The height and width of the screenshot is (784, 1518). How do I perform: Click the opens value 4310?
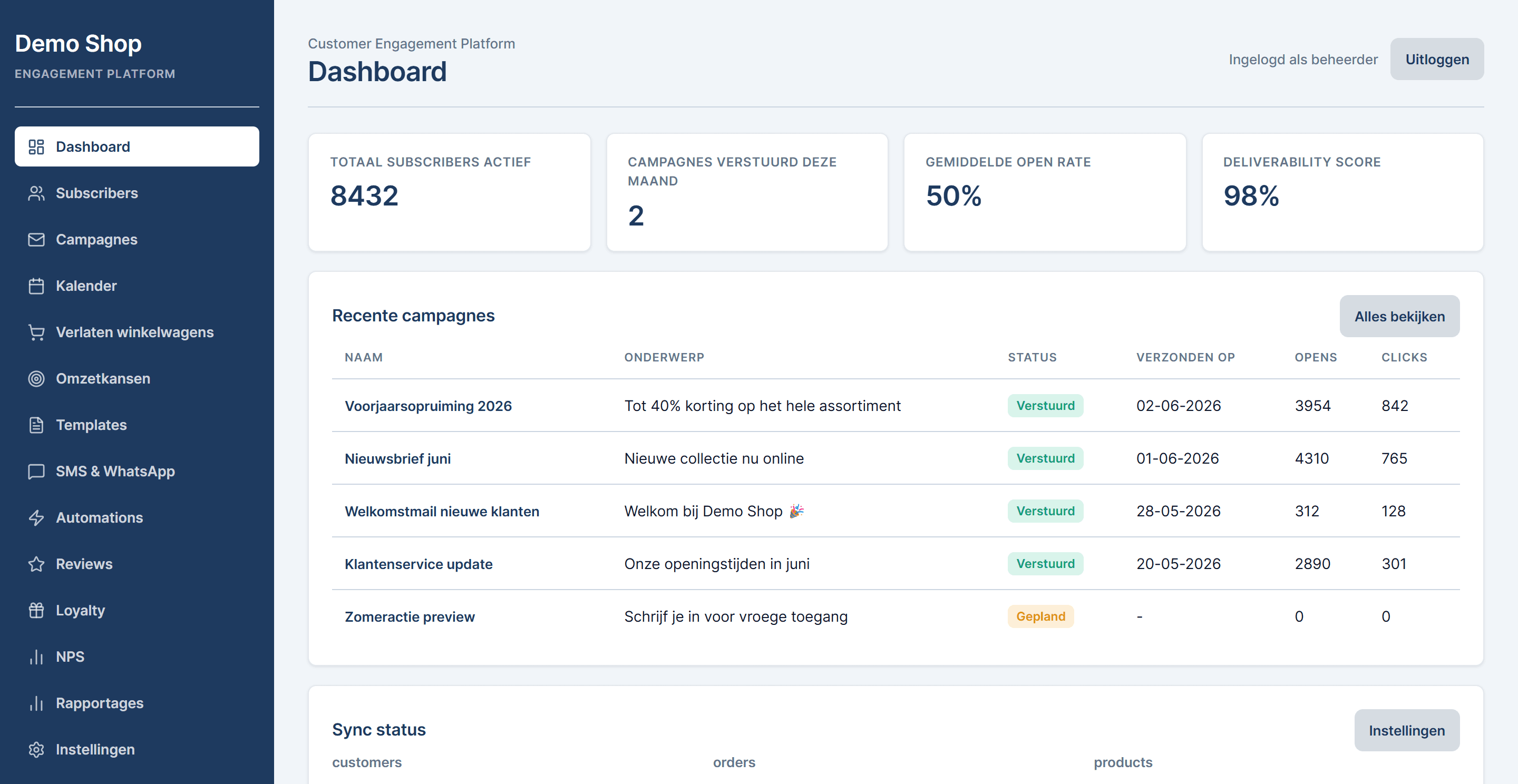point(1311,458)
